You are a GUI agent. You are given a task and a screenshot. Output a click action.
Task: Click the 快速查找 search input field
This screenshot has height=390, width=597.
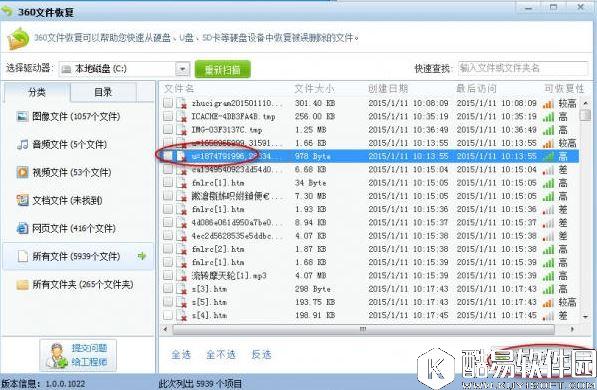(523, 69)
